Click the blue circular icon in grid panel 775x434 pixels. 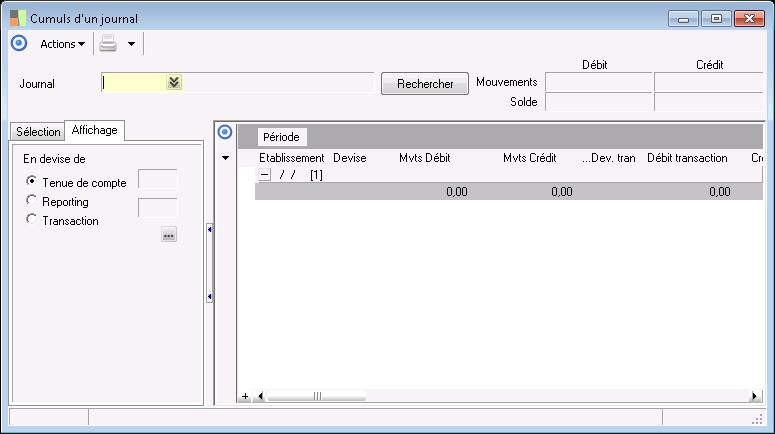(x=225, y=132)
